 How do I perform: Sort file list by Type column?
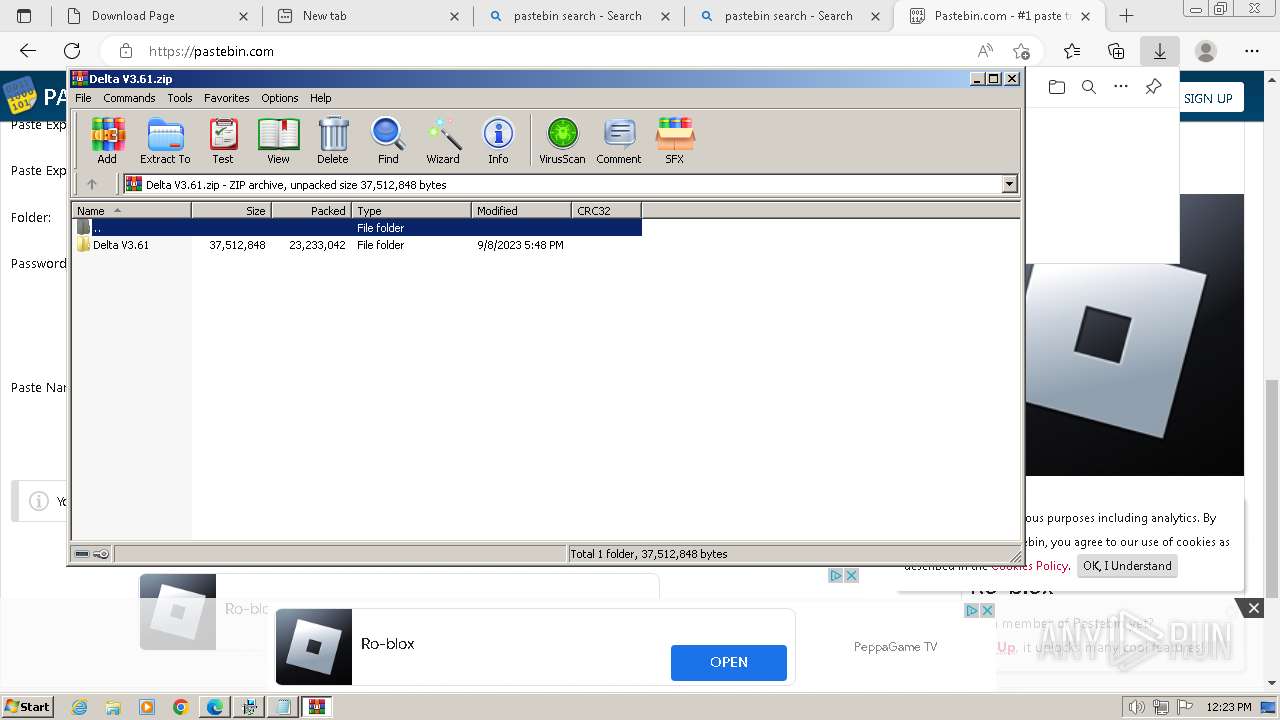tap(411, 210)
